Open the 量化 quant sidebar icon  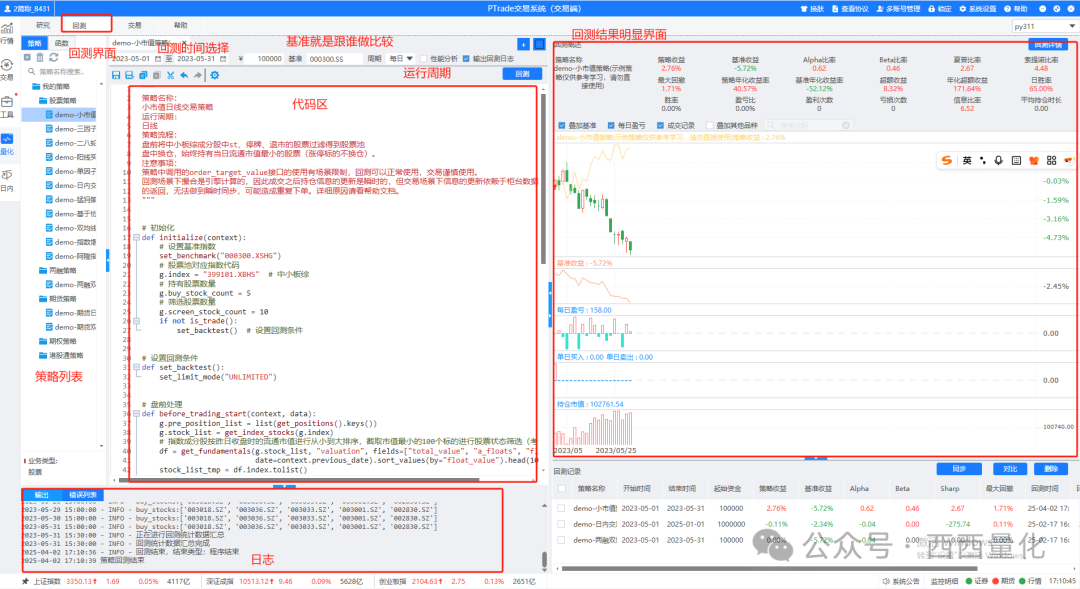click(7, 143)
